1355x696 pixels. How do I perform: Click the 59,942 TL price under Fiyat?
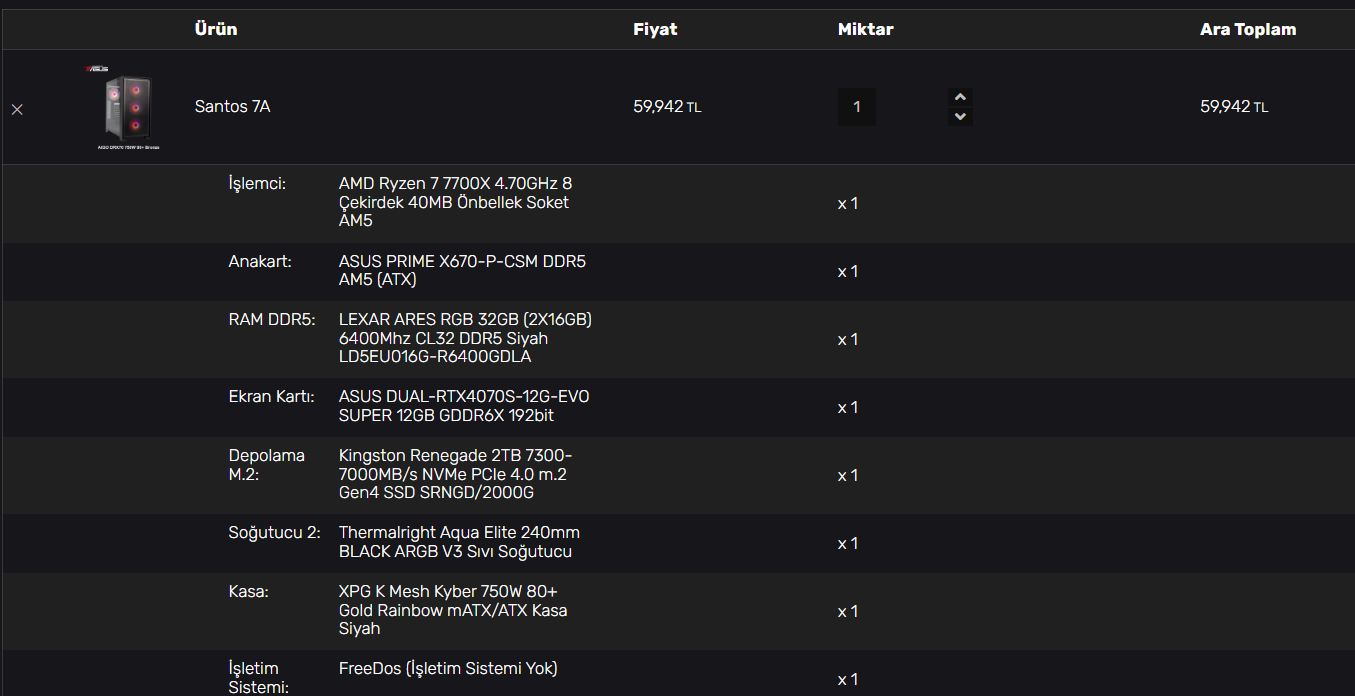tap(667, 106)
